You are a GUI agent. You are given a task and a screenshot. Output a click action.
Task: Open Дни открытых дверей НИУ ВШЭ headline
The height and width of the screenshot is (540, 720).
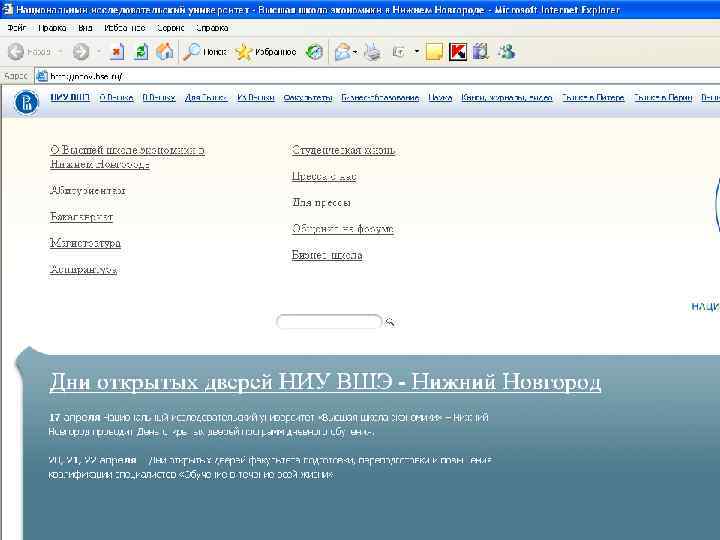pyautogui.click(x=325, y=382)
